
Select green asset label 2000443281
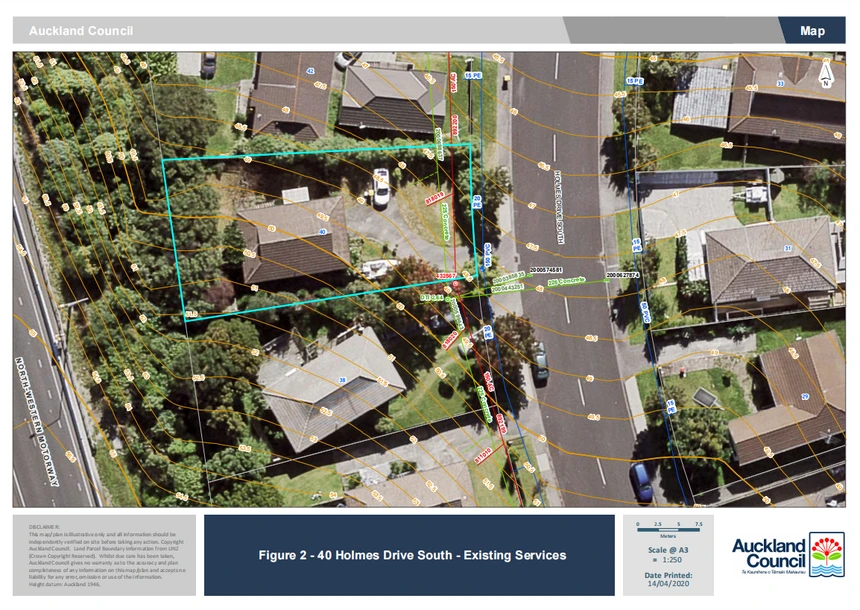coord(507,288)
